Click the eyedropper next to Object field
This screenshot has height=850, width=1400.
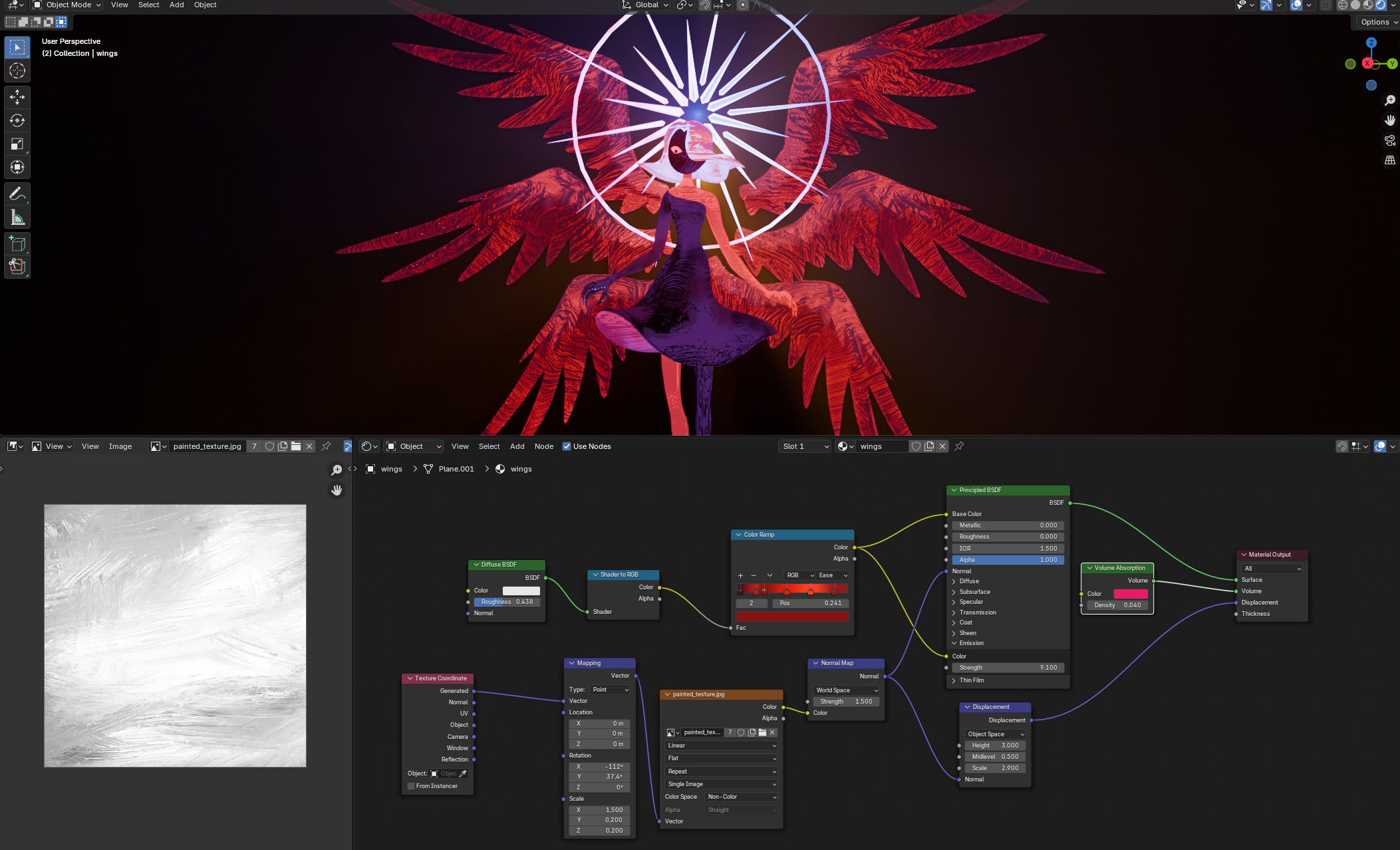(x=463, y=774)
